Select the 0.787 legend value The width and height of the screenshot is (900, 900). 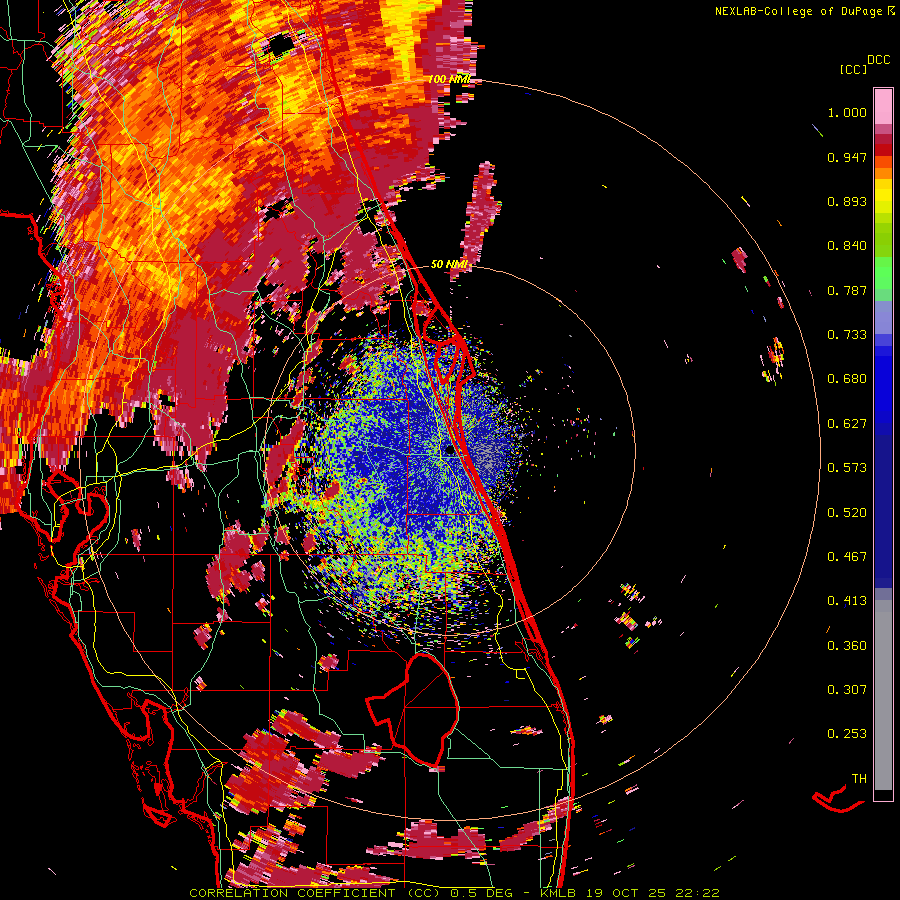pyautogui.click(x=847, y=290)
